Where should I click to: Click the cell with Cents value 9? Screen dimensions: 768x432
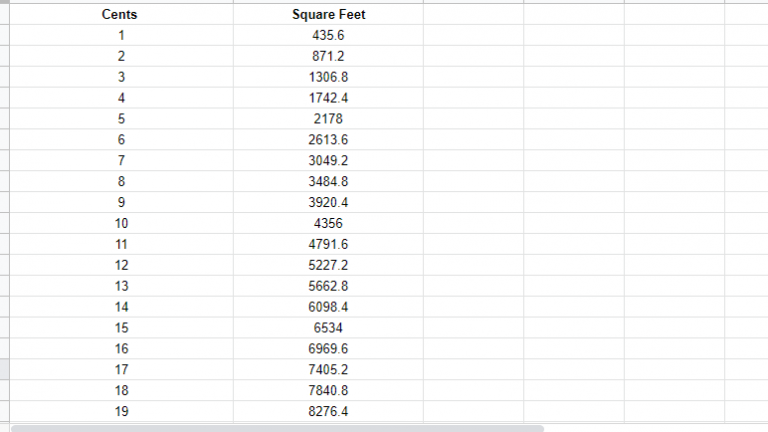point(121,202)
